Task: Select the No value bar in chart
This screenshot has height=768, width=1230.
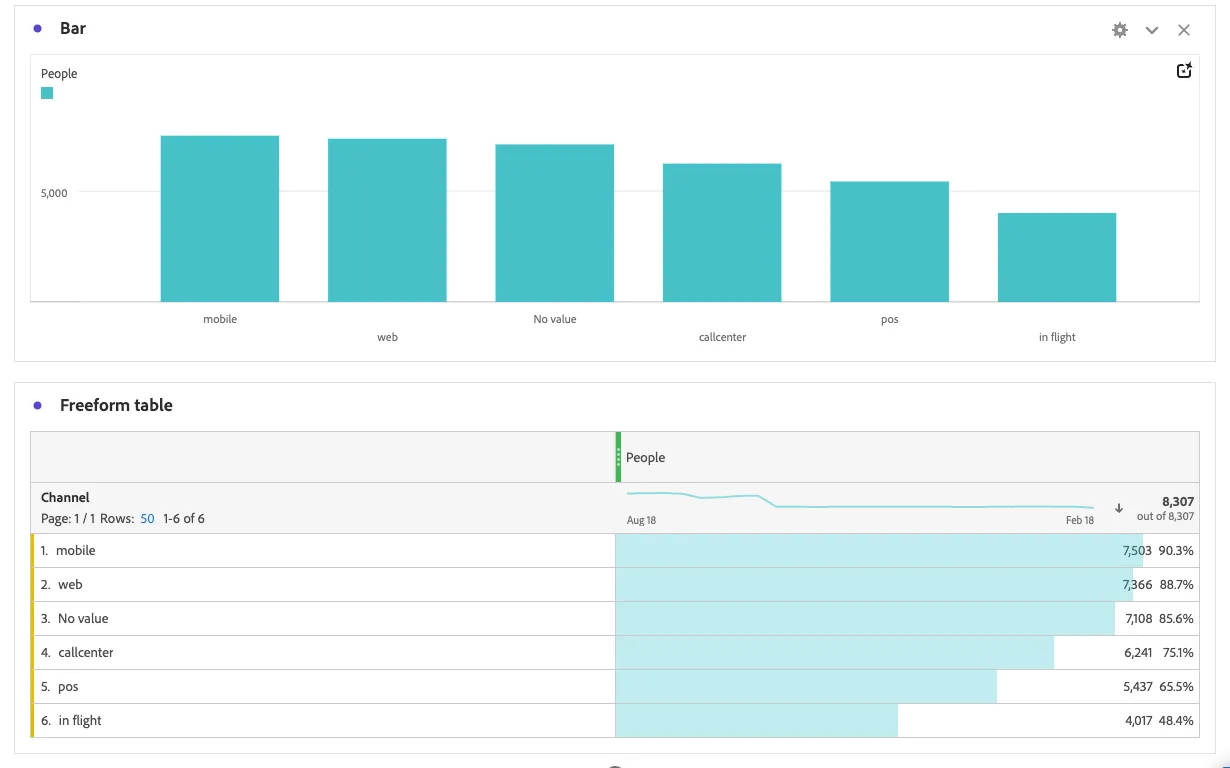Action: (x=555, y=223)
